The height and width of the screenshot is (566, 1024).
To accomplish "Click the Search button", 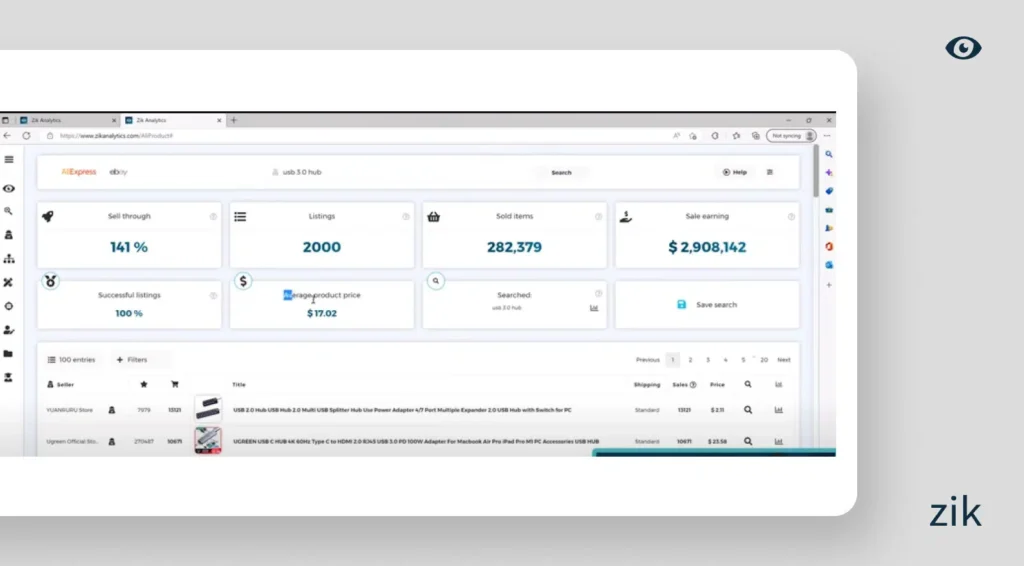I will click(561, 172).
